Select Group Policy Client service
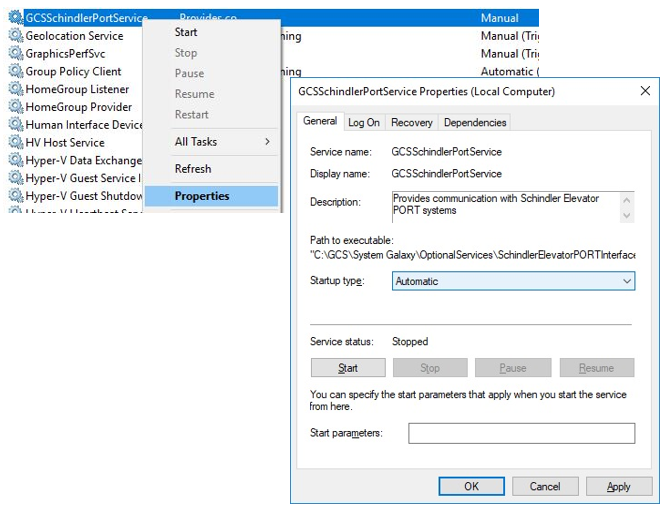This screenshot has width=663, height=507. pyautogui.click(x=73, y=71)
